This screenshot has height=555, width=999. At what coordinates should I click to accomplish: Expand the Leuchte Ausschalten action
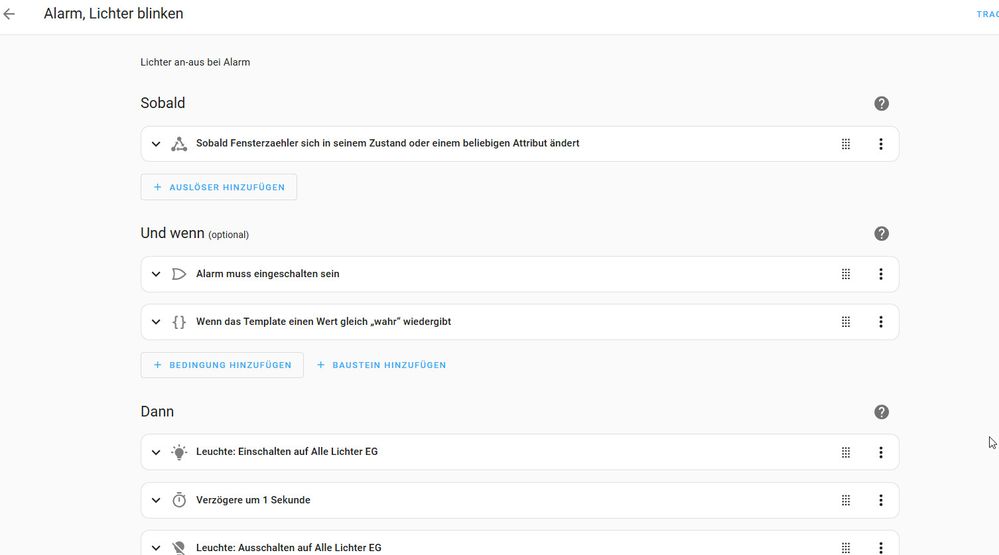[156, 547]
